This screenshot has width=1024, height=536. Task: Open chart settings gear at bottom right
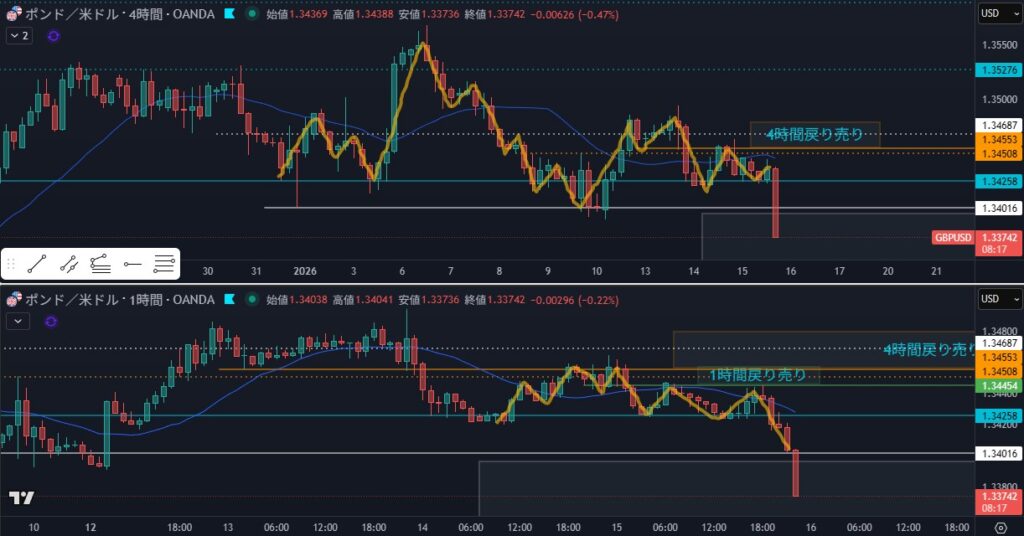click(1000, 528)
